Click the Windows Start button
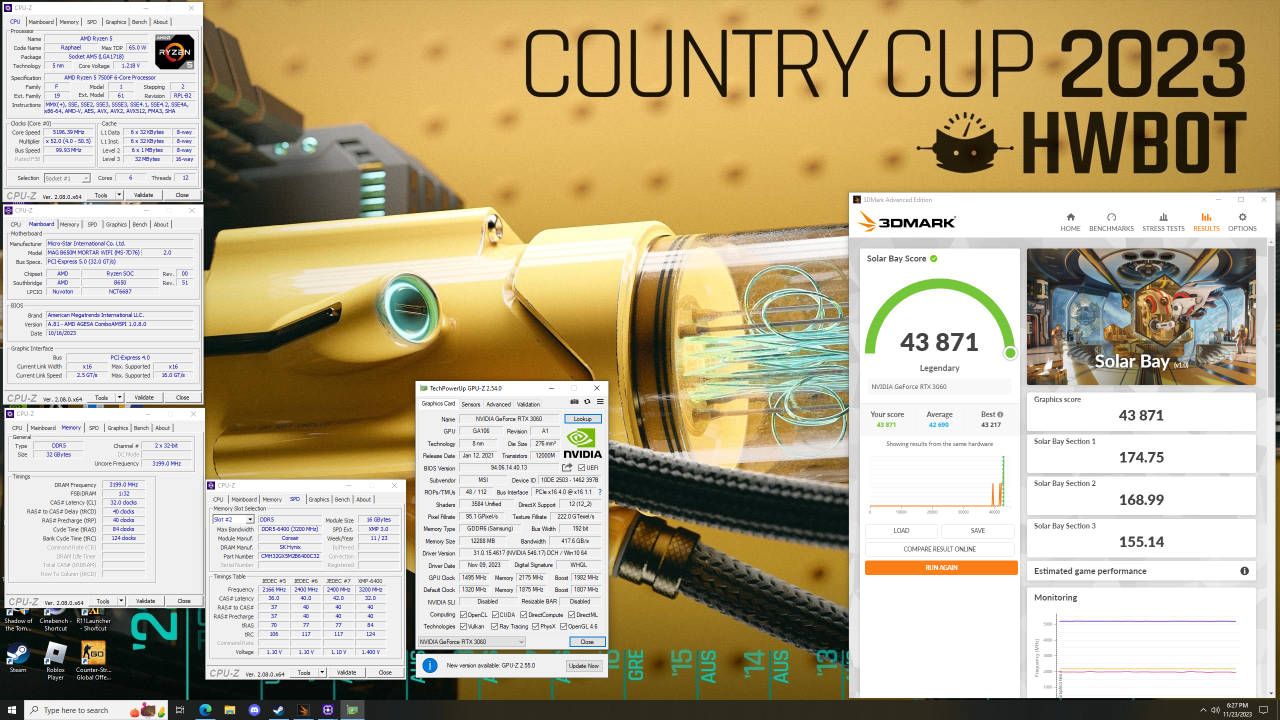The height and width of the screenshot is (720, 1280). pos(11,710)
